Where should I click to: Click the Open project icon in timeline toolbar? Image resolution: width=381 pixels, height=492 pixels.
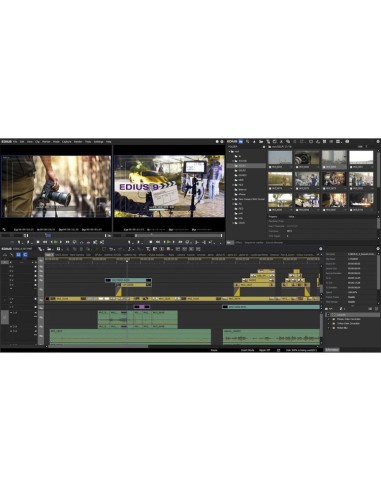(49, 249)
